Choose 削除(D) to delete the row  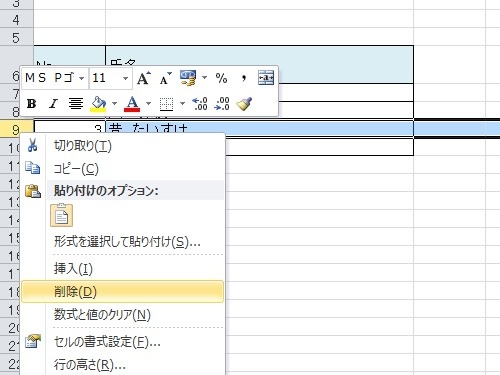[x=123, y=292]
